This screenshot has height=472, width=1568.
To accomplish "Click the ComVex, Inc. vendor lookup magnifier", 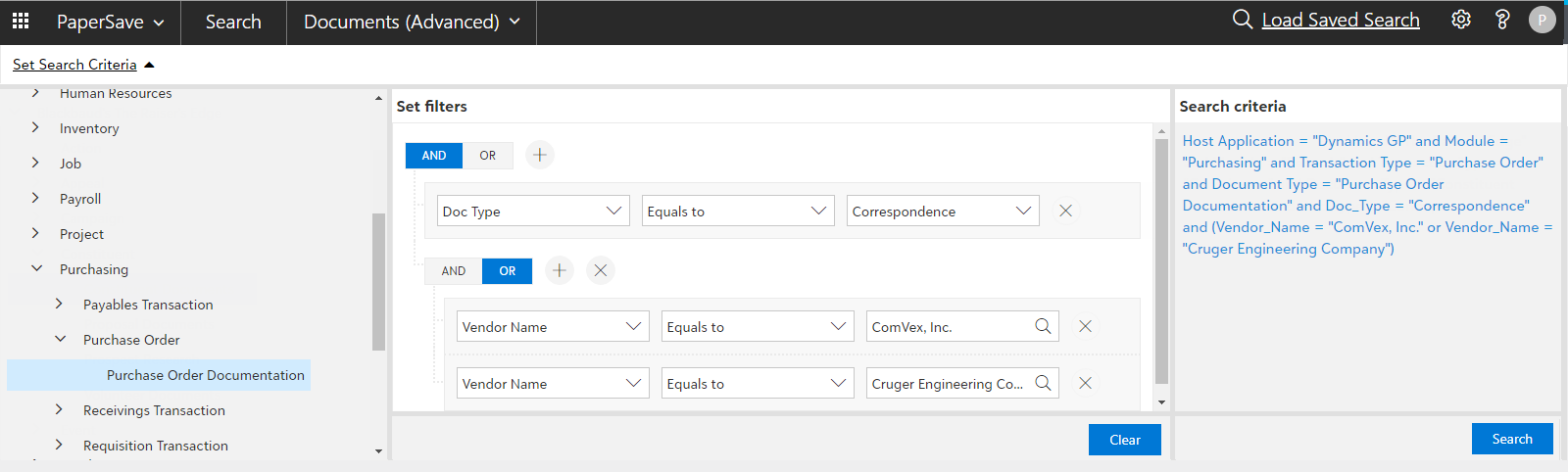I will tap(1043, 326).
